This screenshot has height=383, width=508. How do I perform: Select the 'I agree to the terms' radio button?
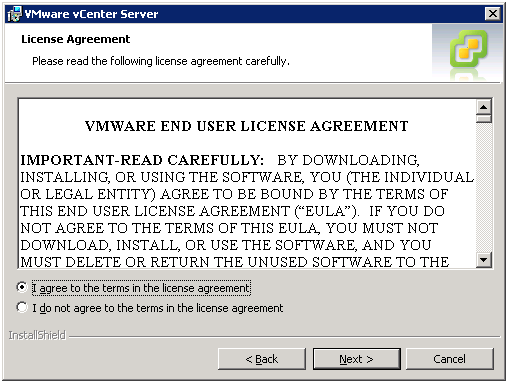(x=22, y=287)
